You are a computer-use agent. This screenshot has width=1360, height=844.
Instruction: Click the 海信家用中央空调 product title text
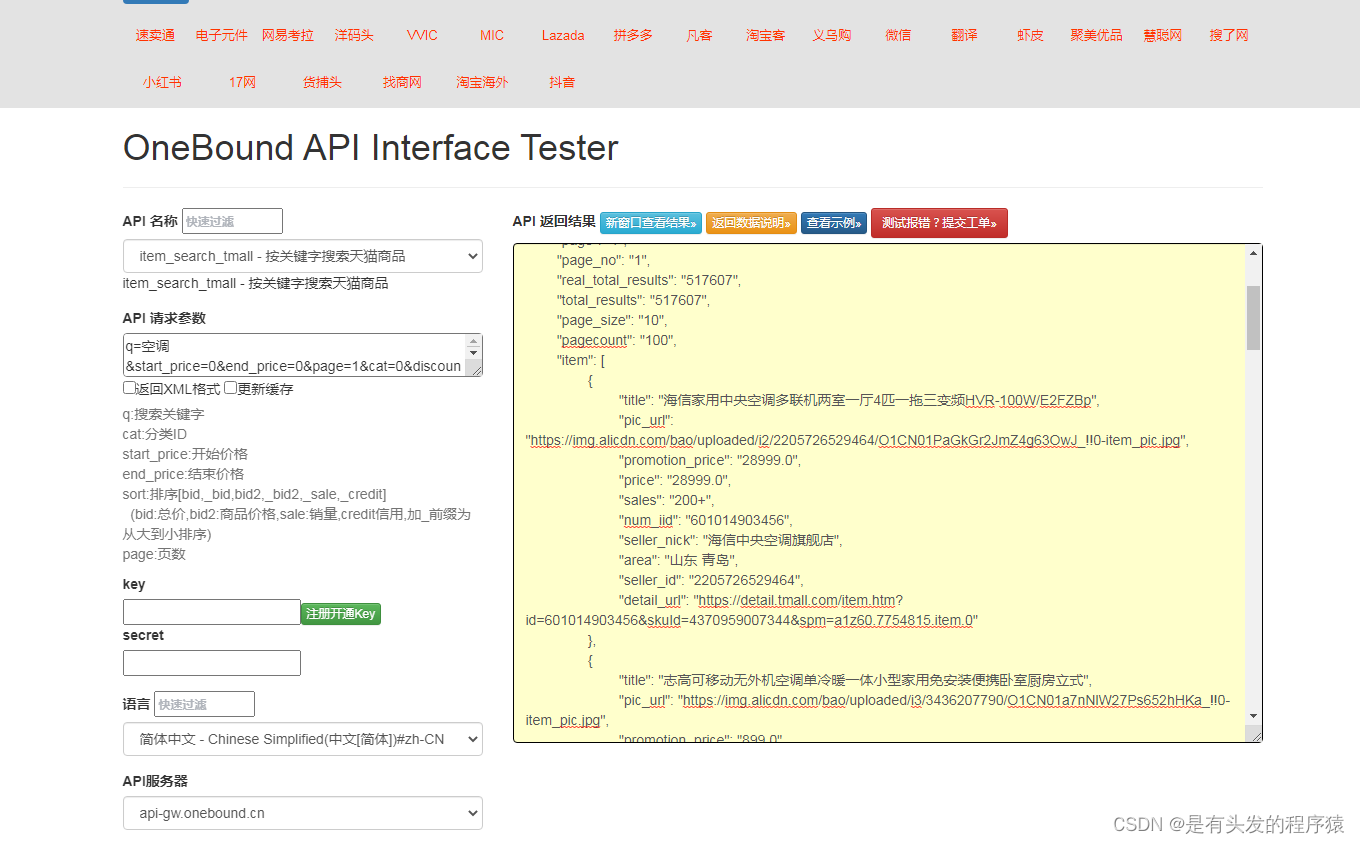coord(879,400)
